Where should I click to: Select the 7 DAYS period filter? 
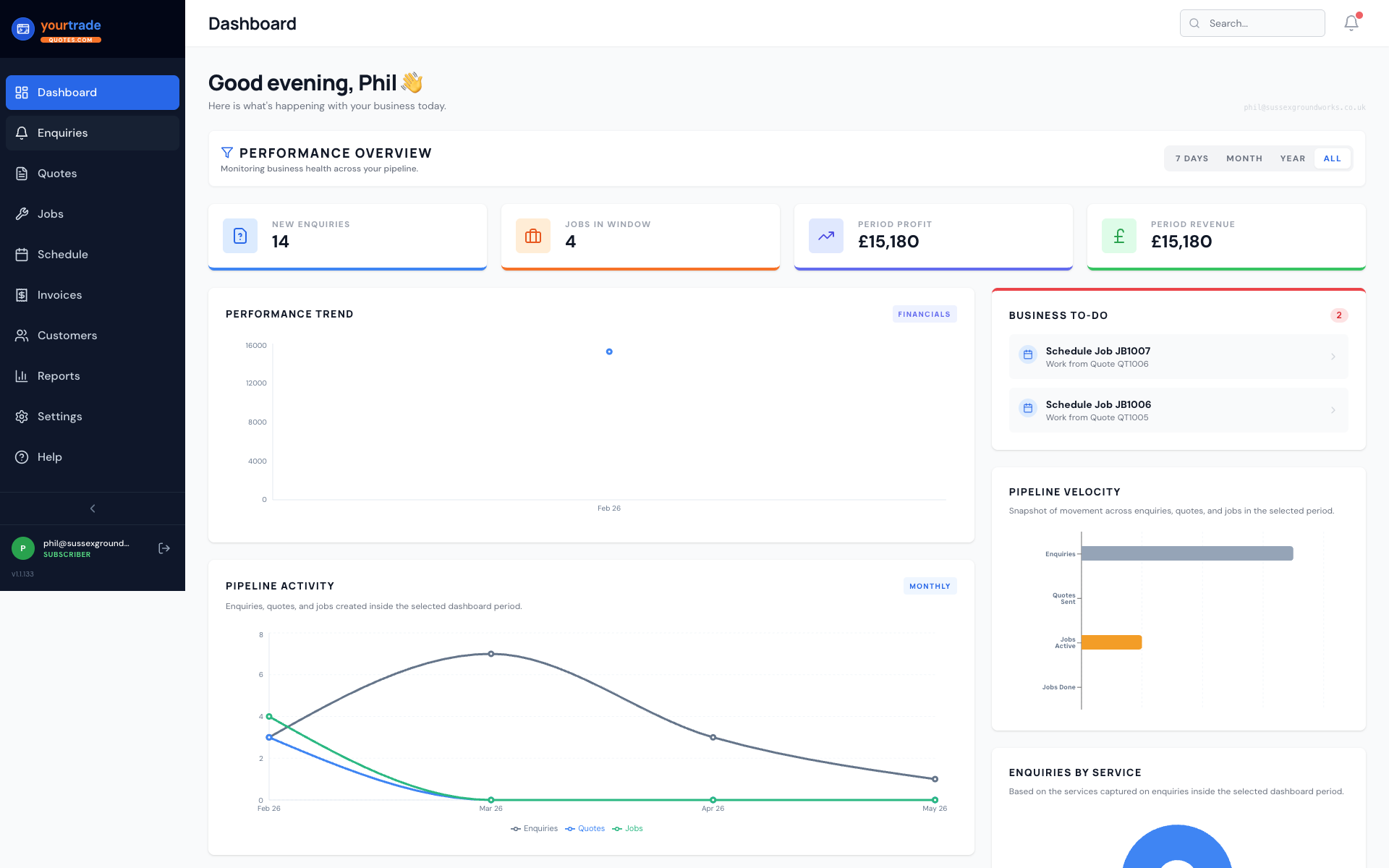click(1192, 158)
